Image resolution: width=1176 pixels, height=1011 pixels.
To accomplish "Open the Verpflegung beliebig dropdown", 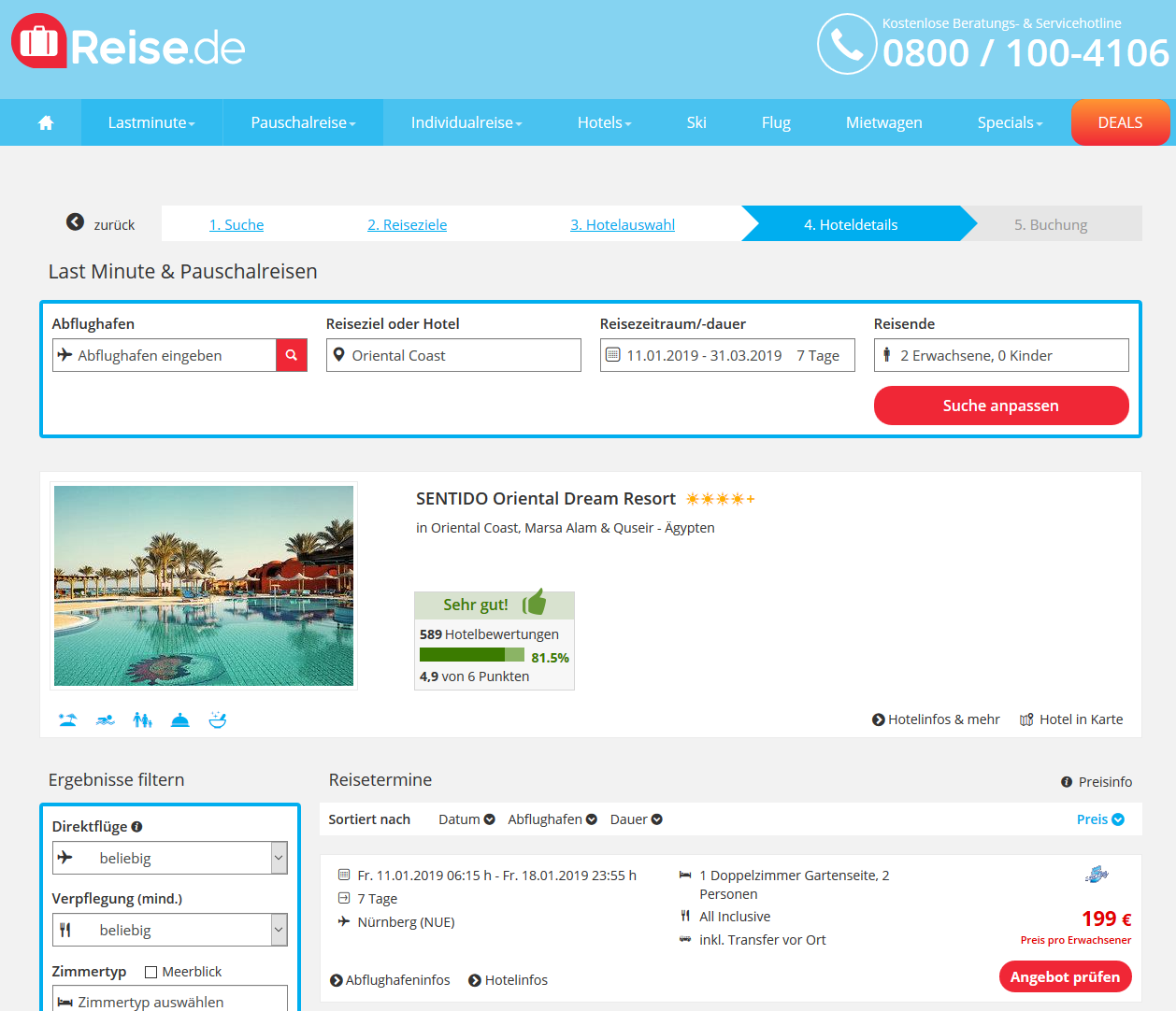I will point(170,930).
